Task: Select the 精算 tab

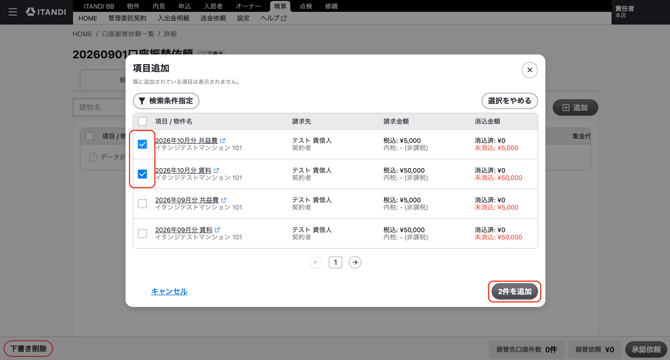Action: pyautogui.click(x=280, y=6)
